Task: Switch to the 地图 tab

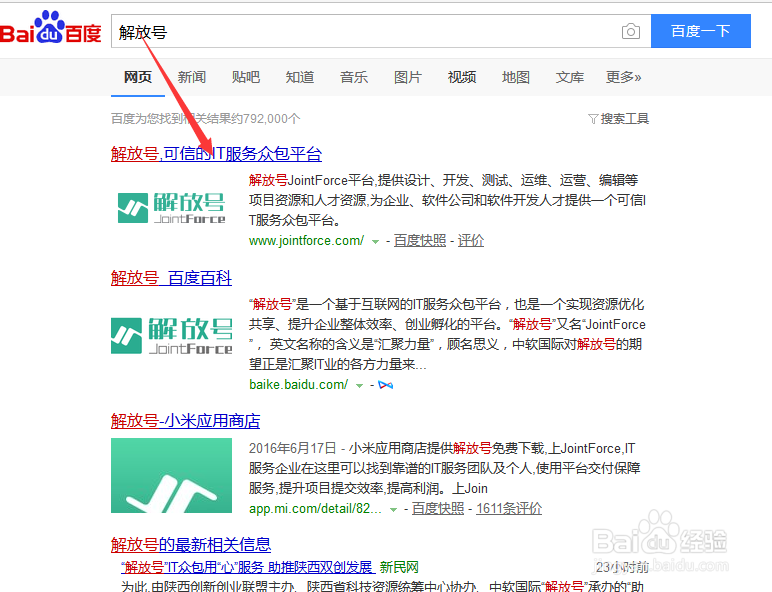Action: tap(515, 77)
